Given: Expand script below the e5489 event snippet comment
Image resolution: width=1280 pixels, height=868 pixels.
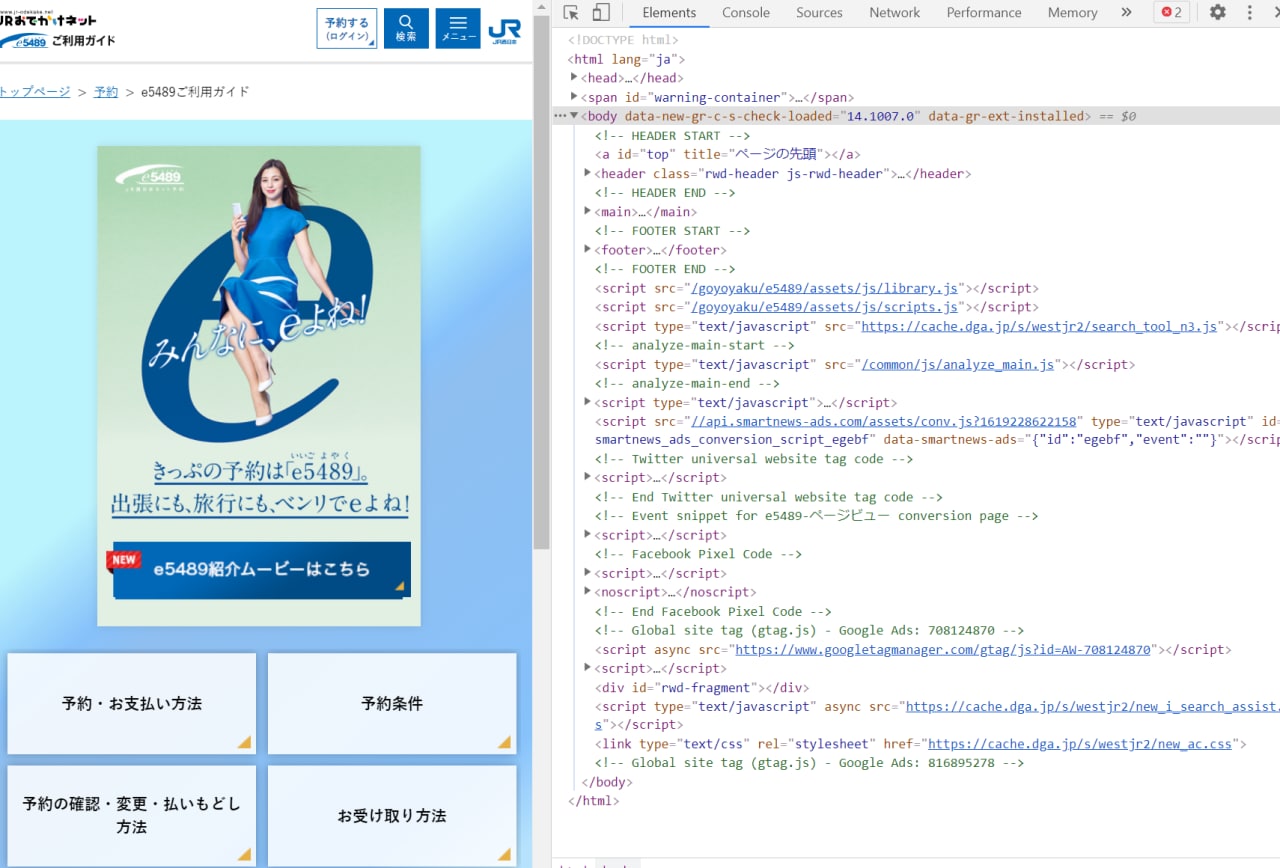Looking at the screenshot, I should (588, 535).
